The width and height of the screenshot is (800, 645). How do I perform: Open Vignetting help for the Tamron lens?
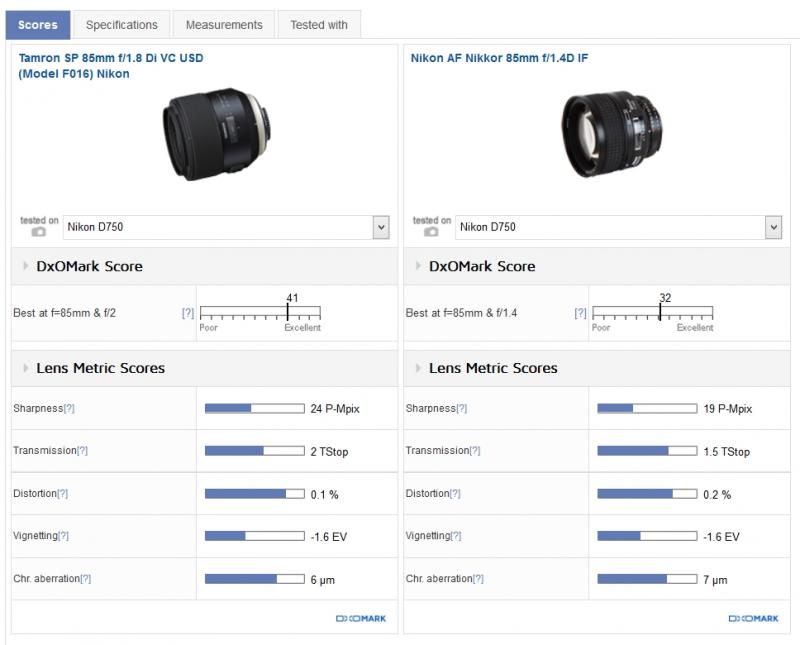(x=63, y=536)
